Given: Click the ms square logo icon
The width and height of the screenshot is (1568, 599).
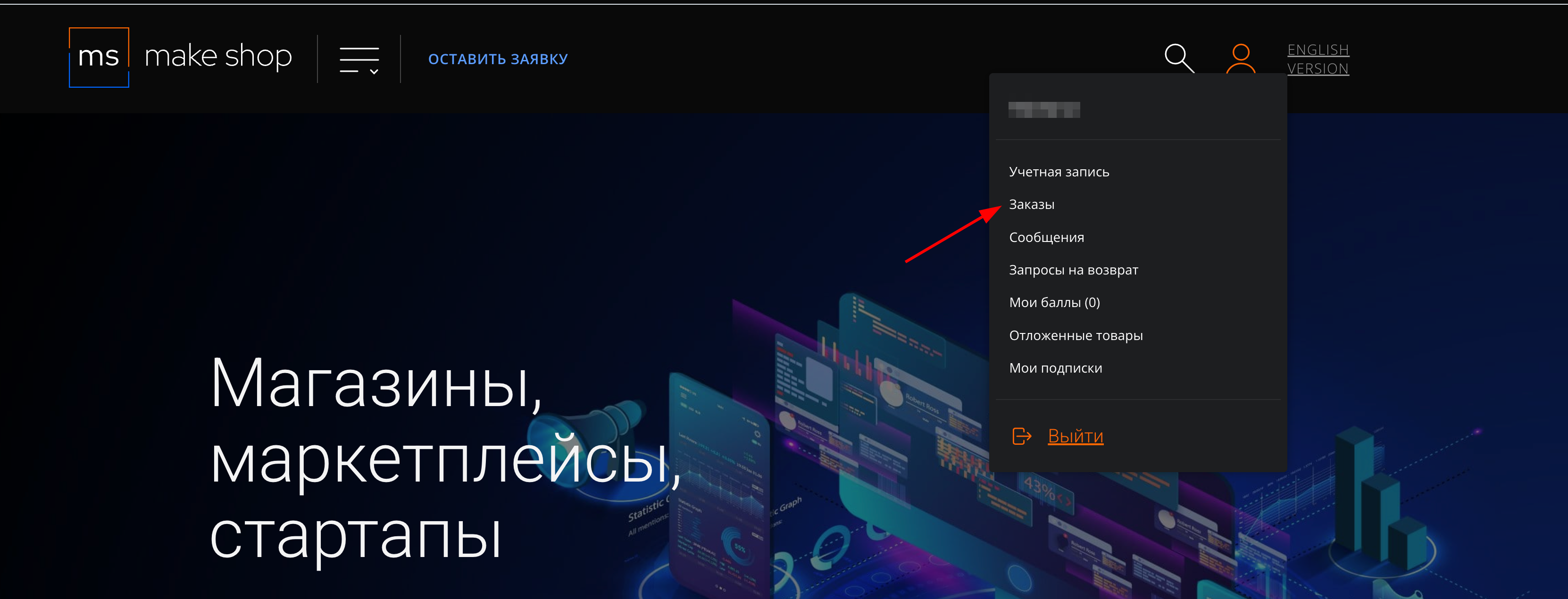Looking at the screenshot, I should tap(99, 57).
